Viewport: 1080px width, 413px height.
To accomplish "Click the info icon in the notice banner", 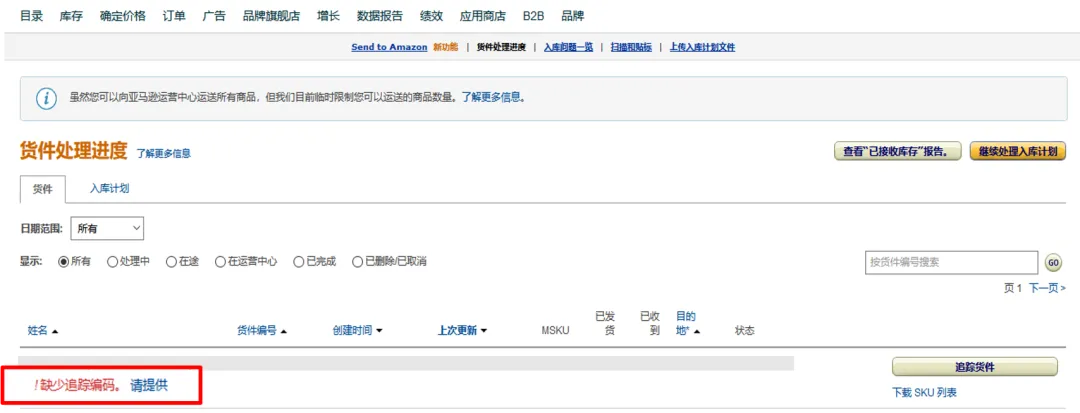I will [46, 98].
